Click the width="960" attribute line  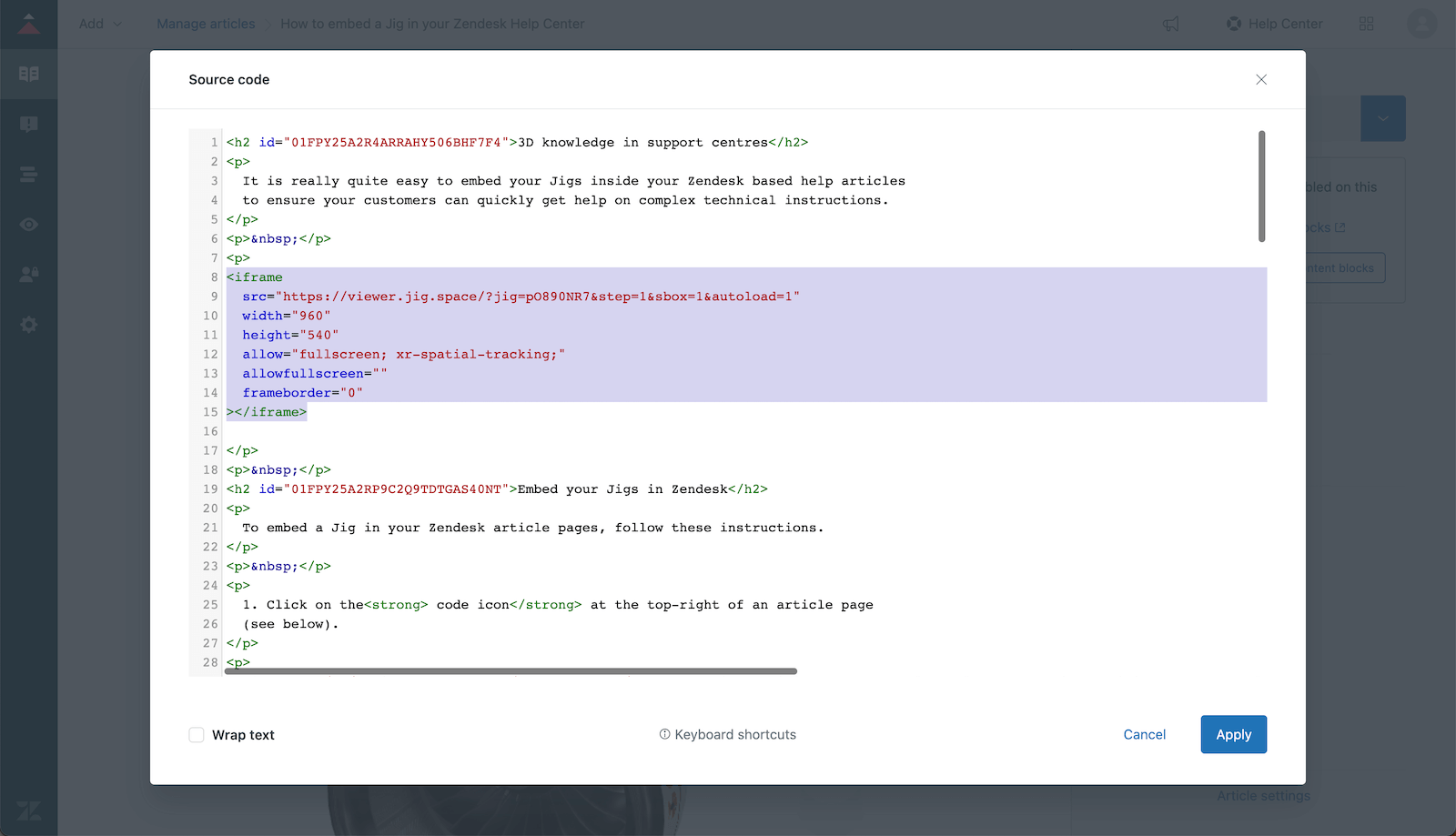[x=287, y=316]
